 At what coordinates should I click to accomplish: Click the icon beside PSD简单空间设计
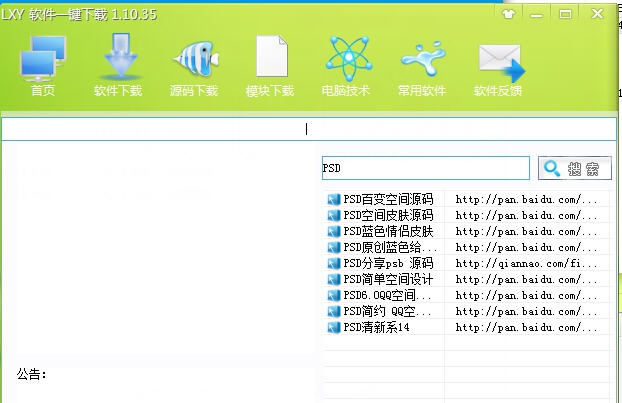click(334, 279)
